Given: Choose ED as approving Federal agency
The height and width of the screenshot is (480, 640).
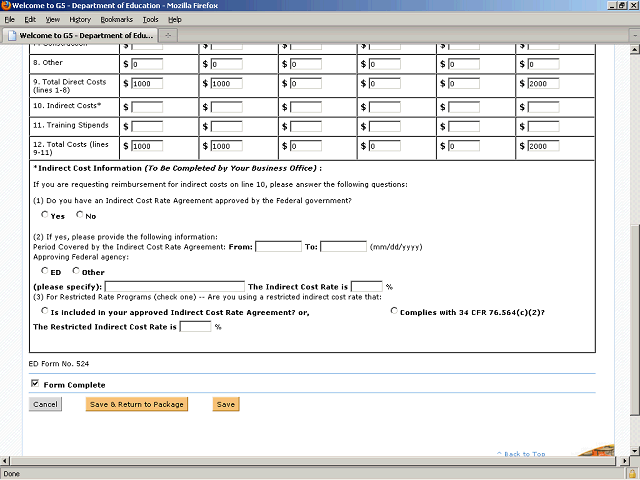Looking at the screenshot, I should click(x=45, y=271).
